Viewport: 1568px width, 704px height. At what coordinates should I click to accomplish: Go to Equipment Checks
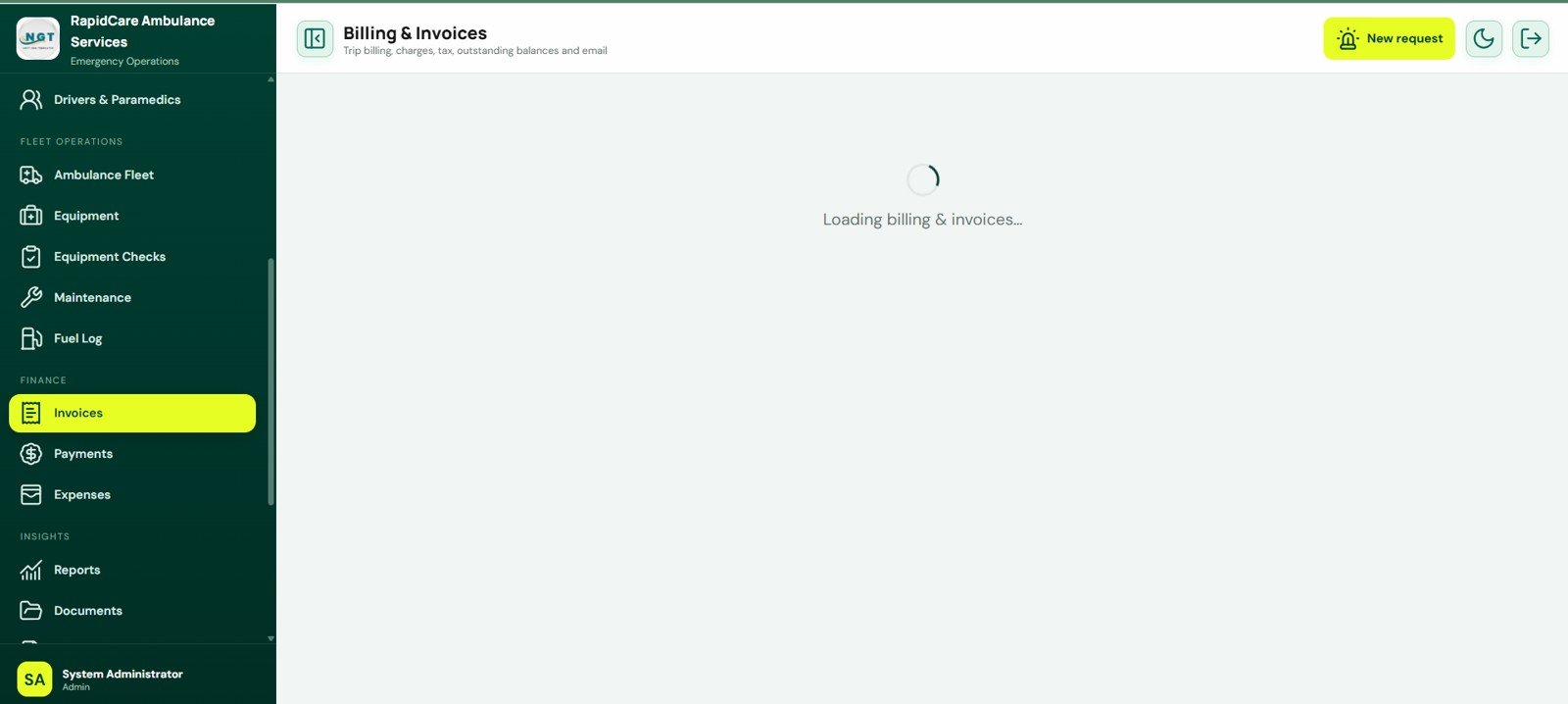pos(132,257)
